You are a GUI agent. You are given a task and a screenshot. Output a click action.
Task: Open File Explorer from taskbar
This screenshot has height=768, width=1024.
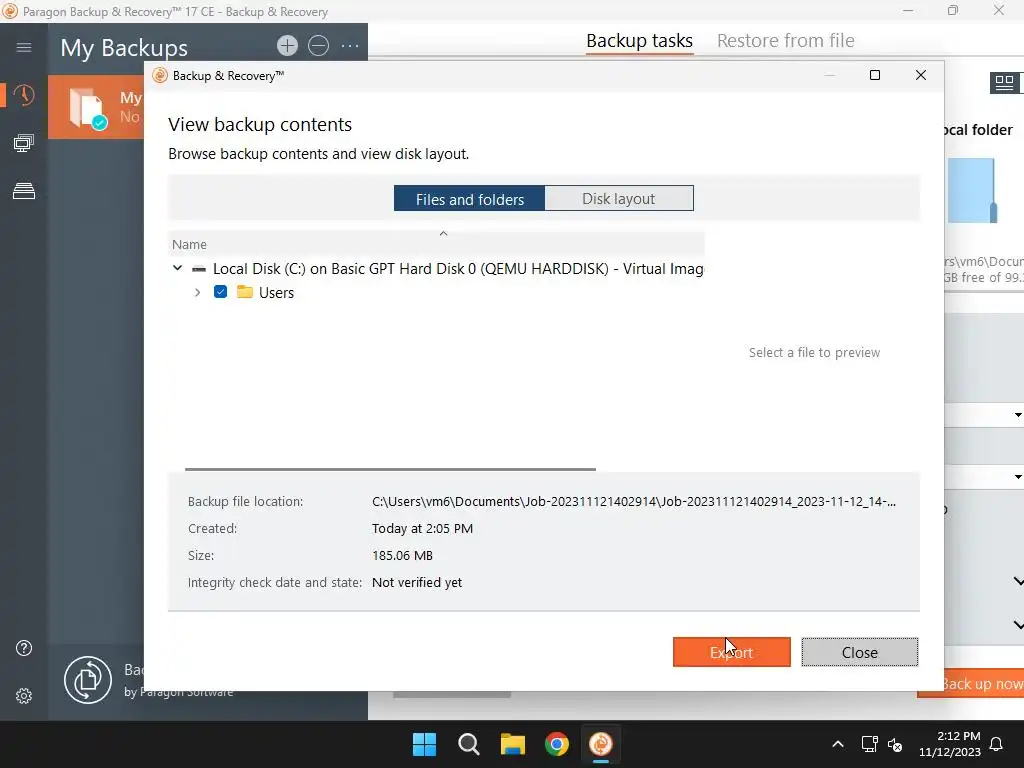[x=513, y=744]
